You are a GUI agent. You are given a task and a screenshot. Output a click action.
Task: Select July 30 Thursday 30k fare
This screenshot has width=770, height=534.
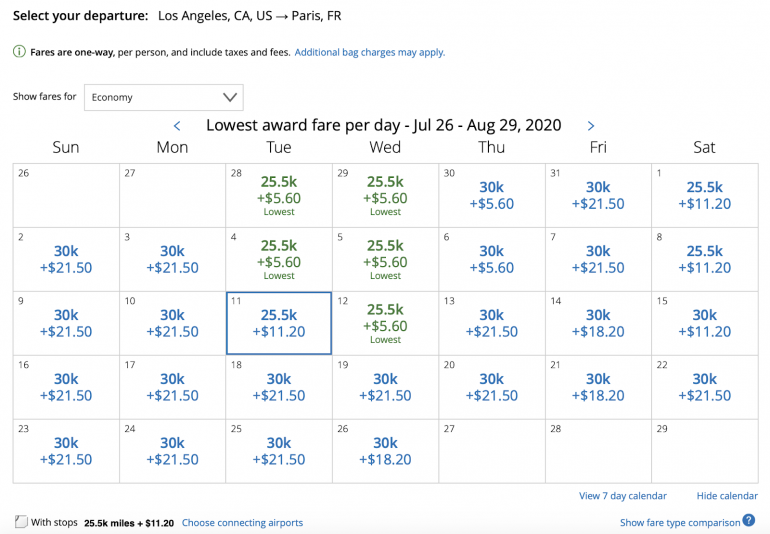[x=491, y=195]
